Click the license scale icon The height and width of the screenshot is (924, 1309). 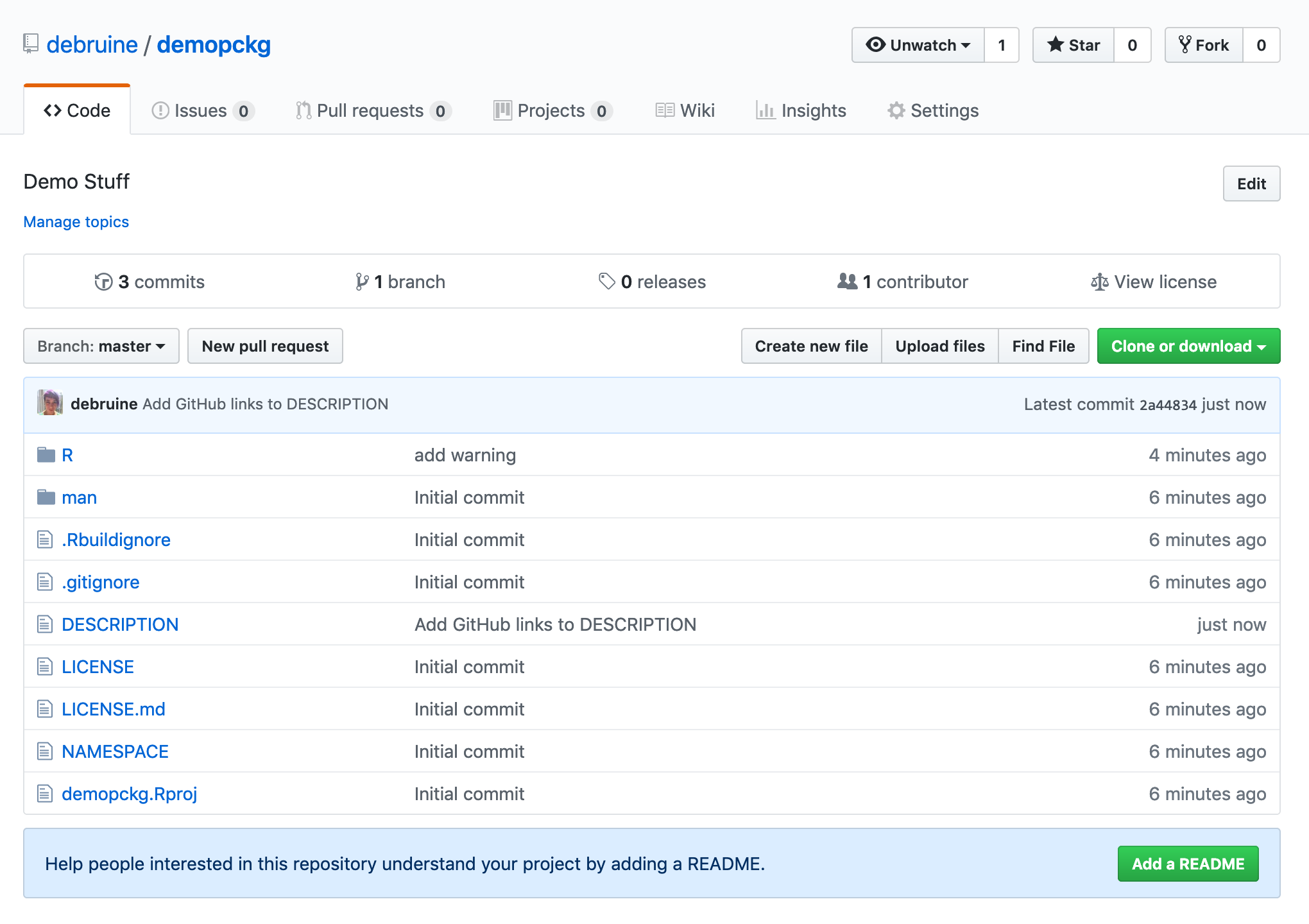click(x=1099, y=282)
